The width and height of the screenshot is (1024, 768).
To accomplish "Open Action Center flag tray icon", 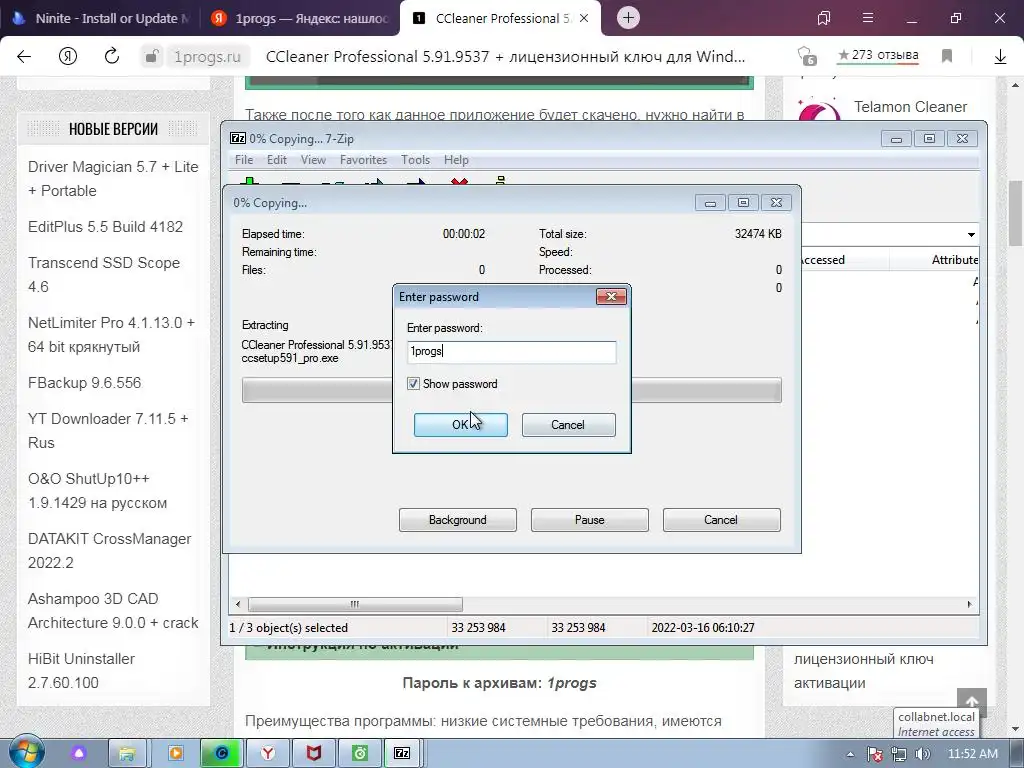I will 875,754.
